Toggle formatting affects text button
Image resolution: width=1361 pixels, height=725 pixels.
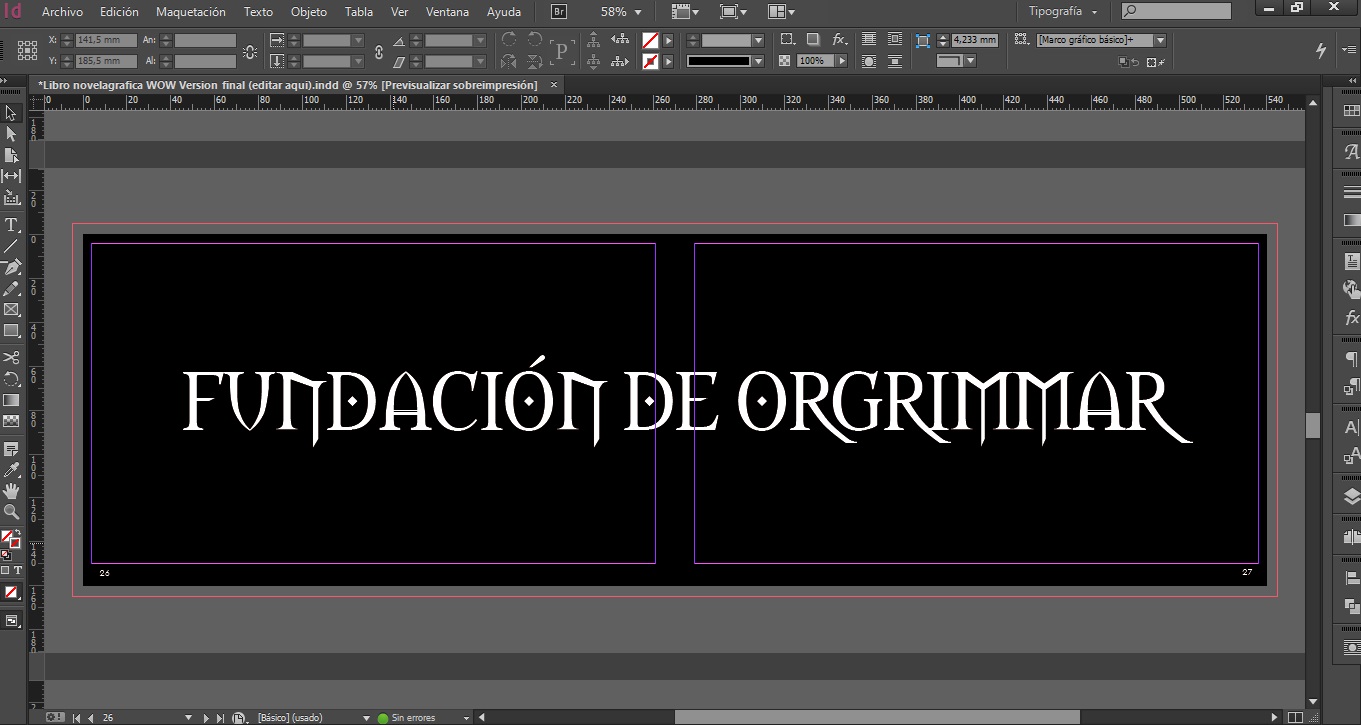[18, 570]
